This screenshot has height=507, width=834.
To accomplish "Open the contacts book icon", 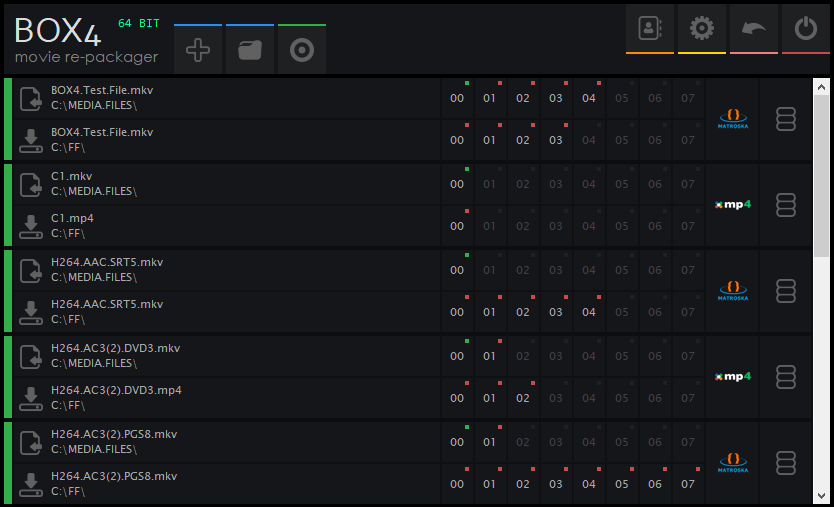I will click(650, 28).
